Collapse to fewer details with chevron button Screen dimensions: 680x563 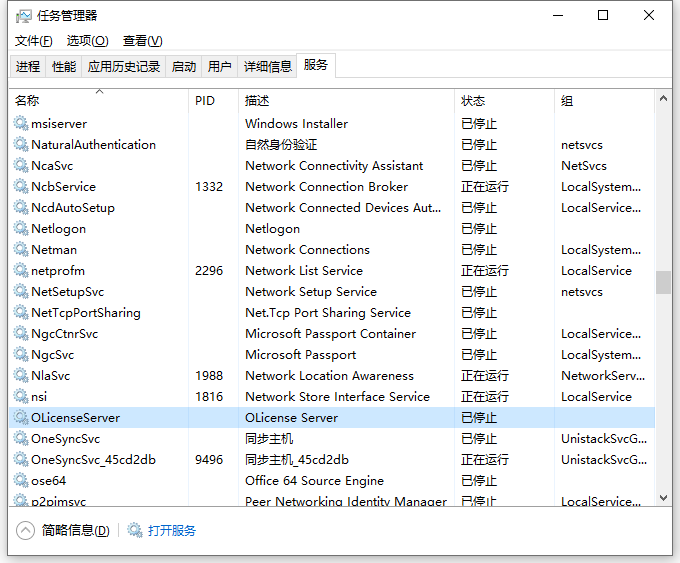pos(25,530)
